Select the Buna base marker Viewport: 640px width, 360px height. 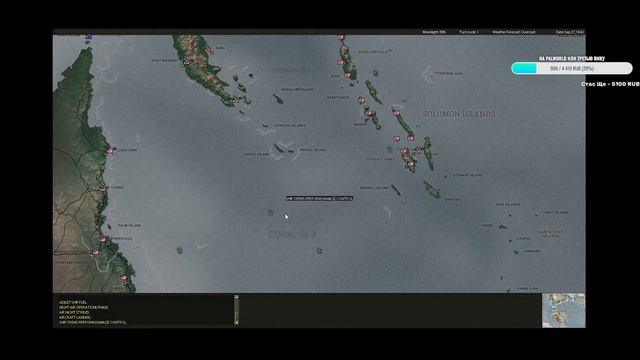tap(211, 51)
